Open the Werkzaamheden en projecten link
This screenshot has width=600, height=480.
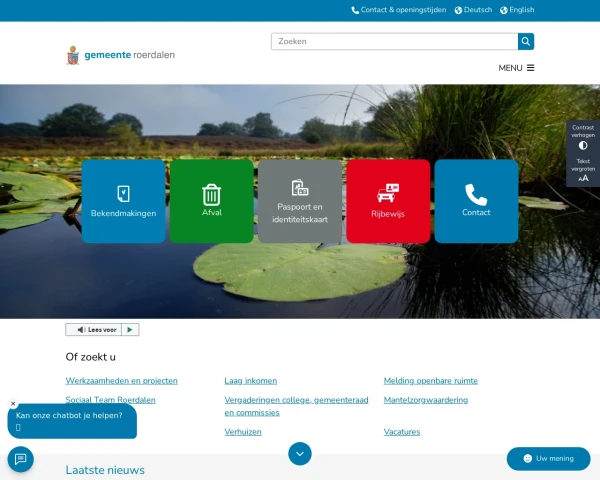pyautogui.click(x=122, y=381)
